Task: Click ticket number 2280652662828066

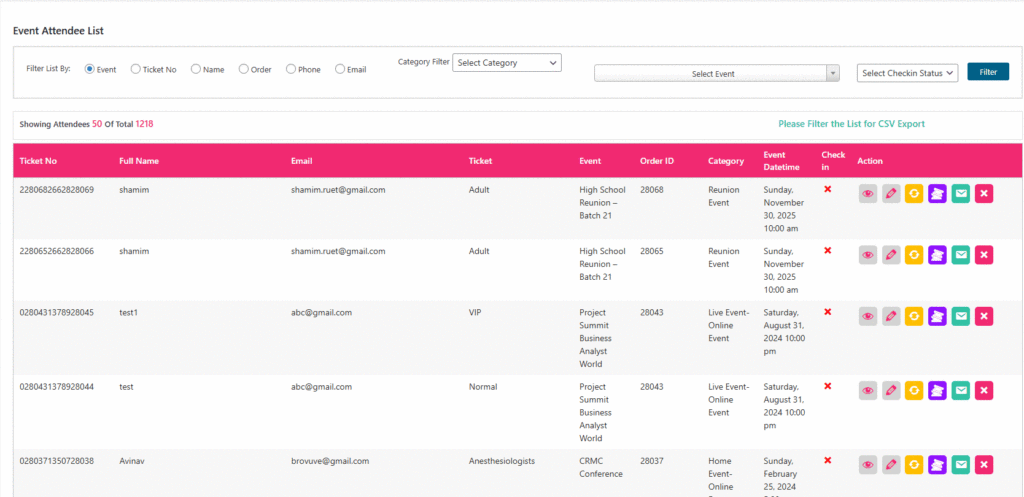Action: [x=57, y=251]
